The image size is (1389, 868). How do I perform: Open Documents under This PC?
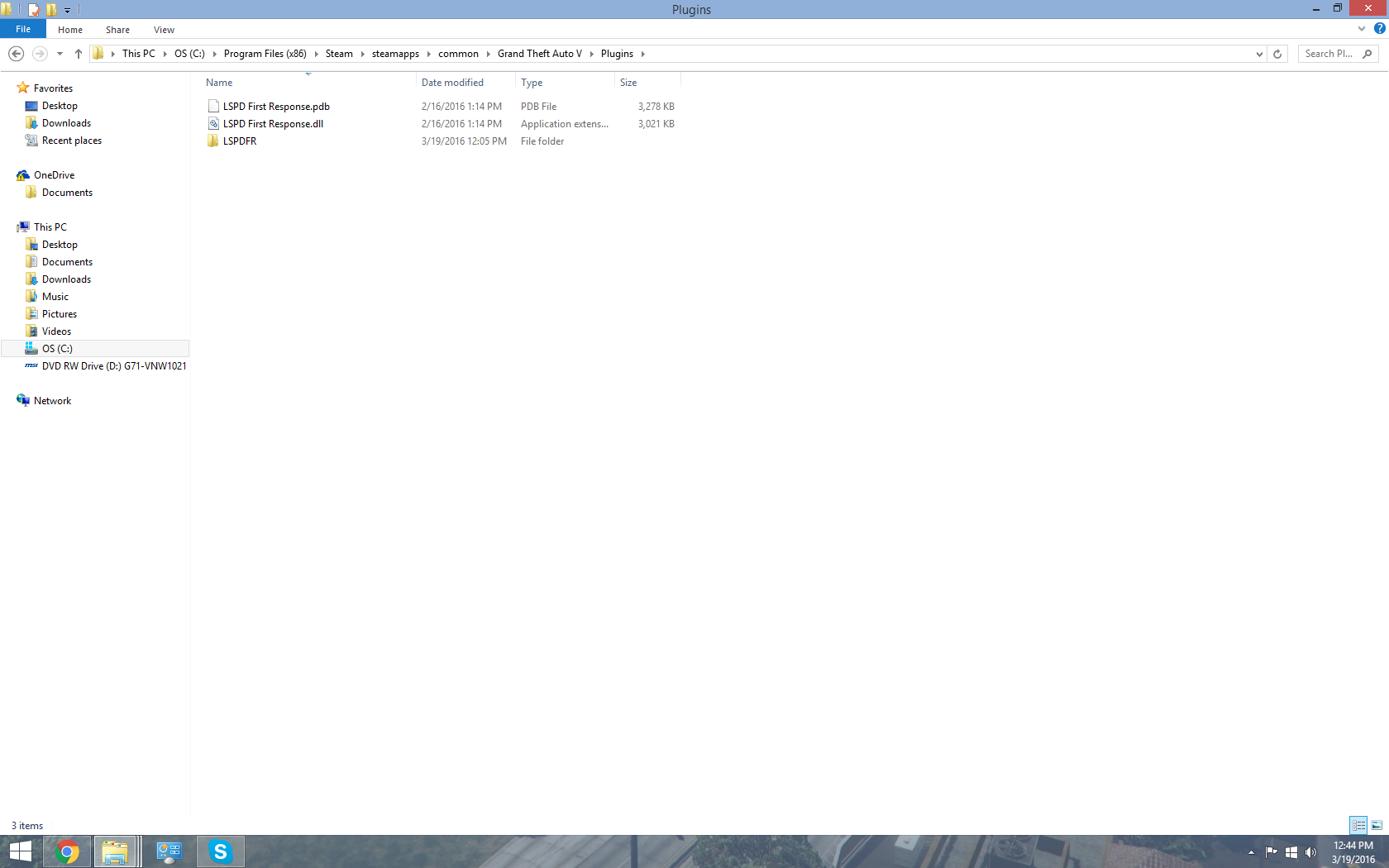point(67,262)
